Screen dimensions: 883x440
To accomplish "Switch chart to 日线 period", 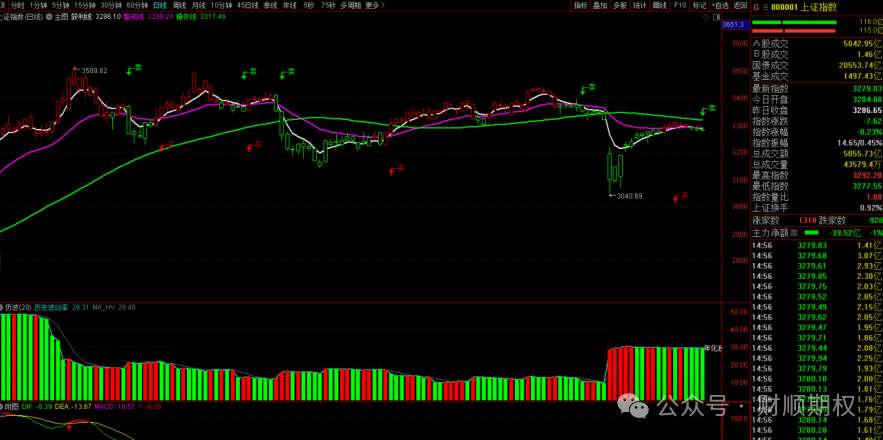I will tap(160, 5).
